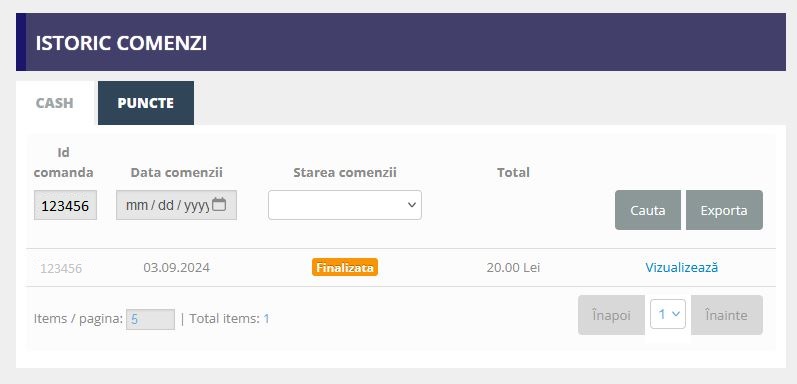The height and width of the screenshot is (384, 797).
Task: Click the Data comenzii date field
Action: (x=176, y=205)
